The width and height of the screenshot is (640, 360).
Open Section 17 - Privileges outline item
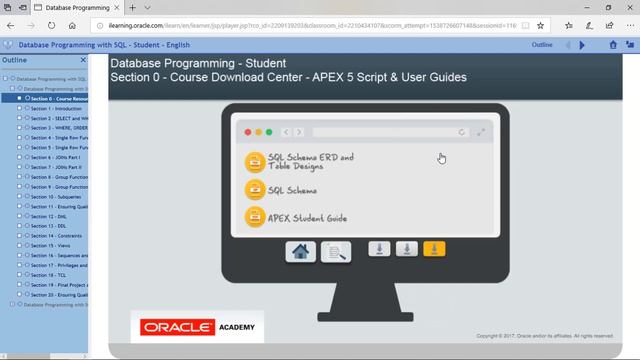pos(59,265)
